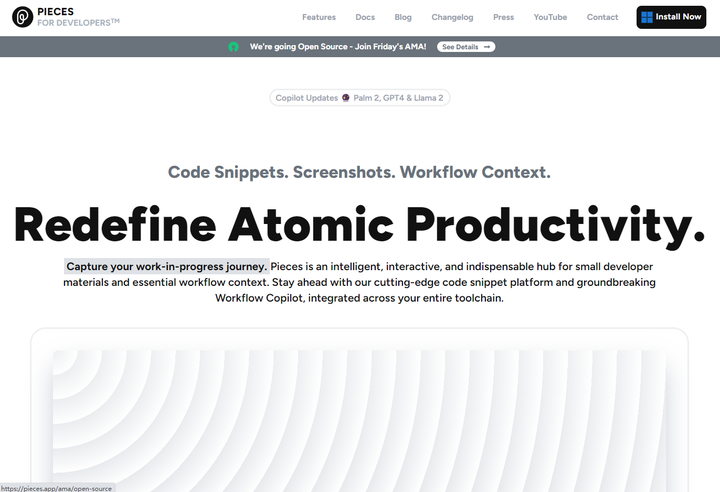Open the Copilot Updates pill link

(x=360, y=98)
